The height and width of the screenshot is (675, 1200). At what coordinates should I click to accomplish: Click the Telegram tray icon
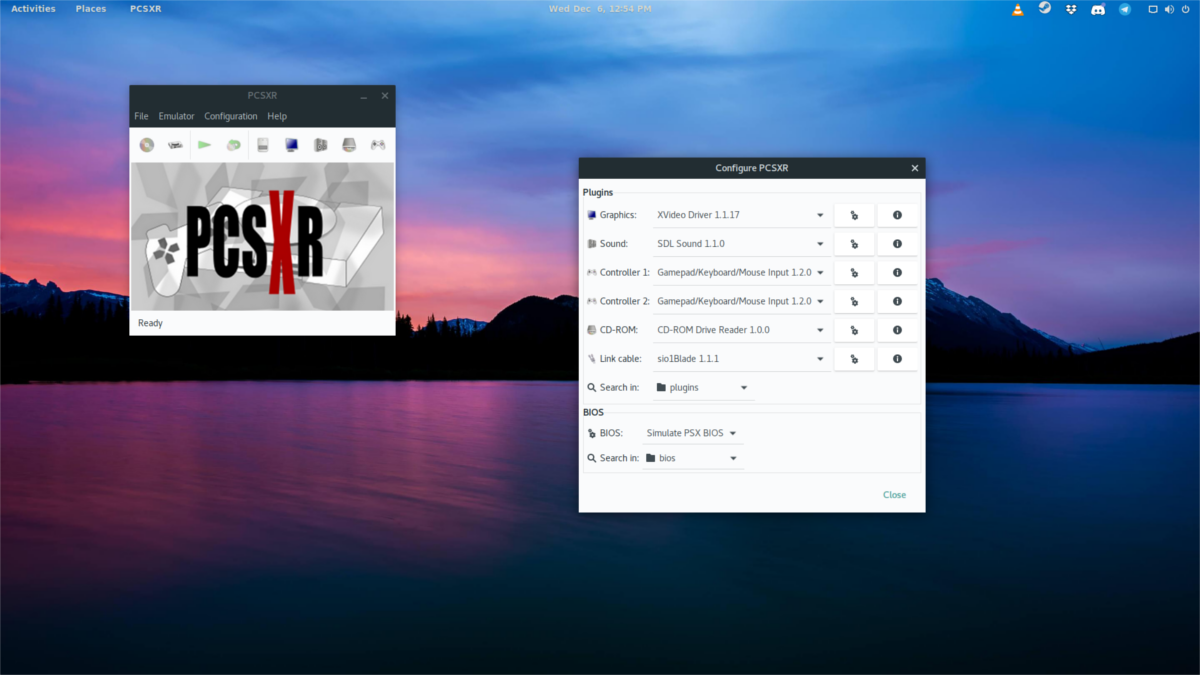click(x=1124, y=9)
